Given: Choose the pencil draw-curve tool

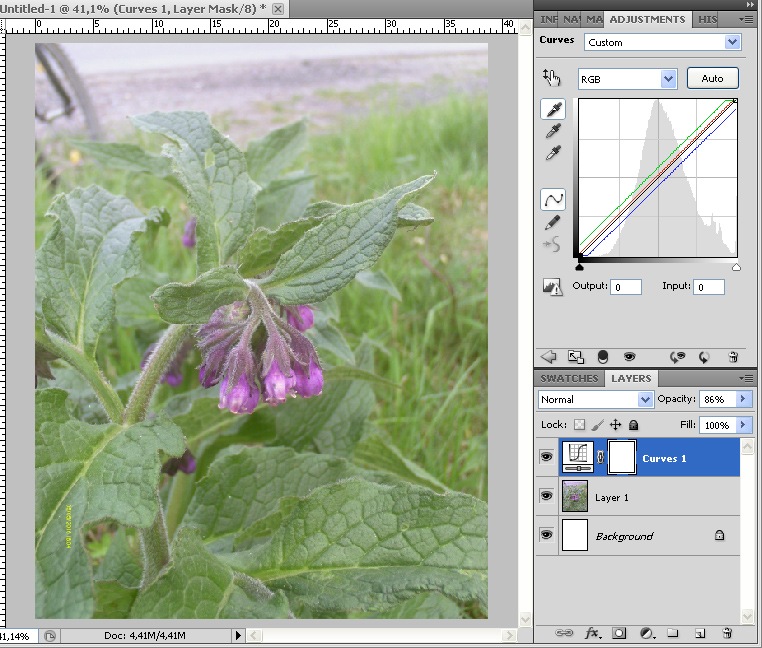Looking at the screenshot, I should [552, 222].
